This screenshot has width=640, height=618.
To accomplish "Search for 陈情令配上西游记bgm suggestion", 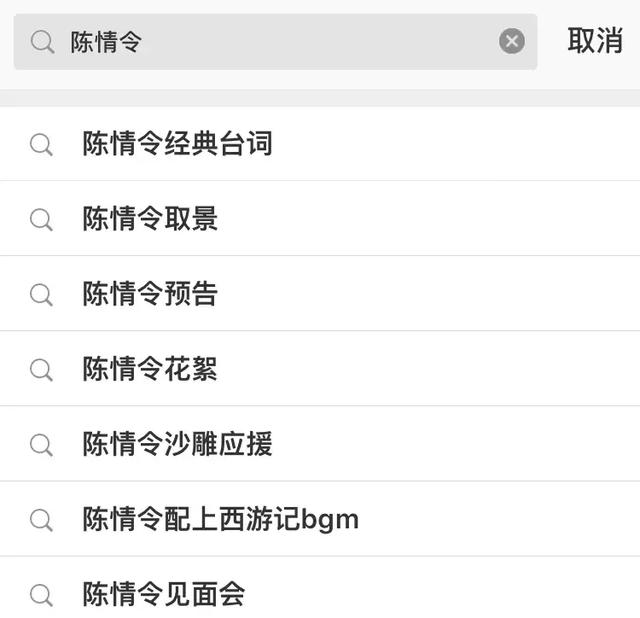I will pos(220,519).
